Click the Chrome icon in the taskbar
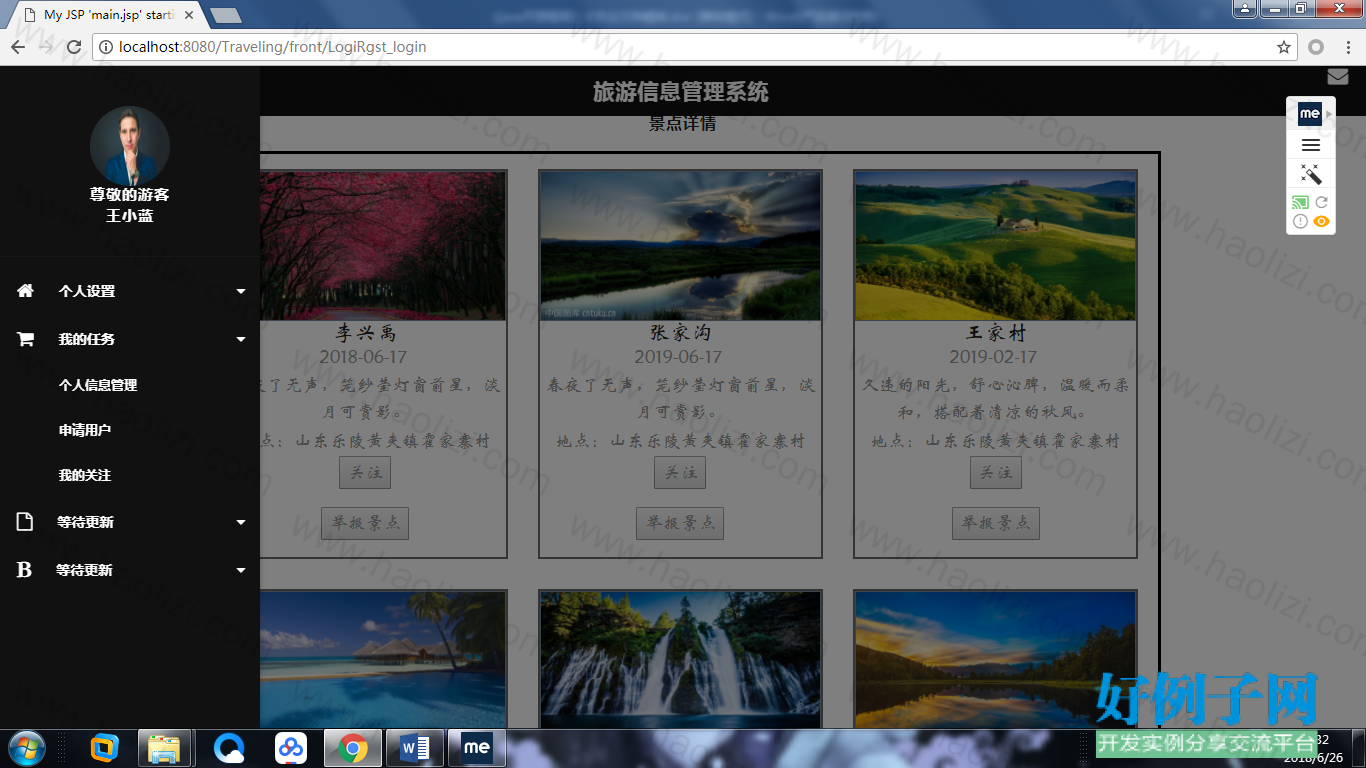 click(352, 748)
